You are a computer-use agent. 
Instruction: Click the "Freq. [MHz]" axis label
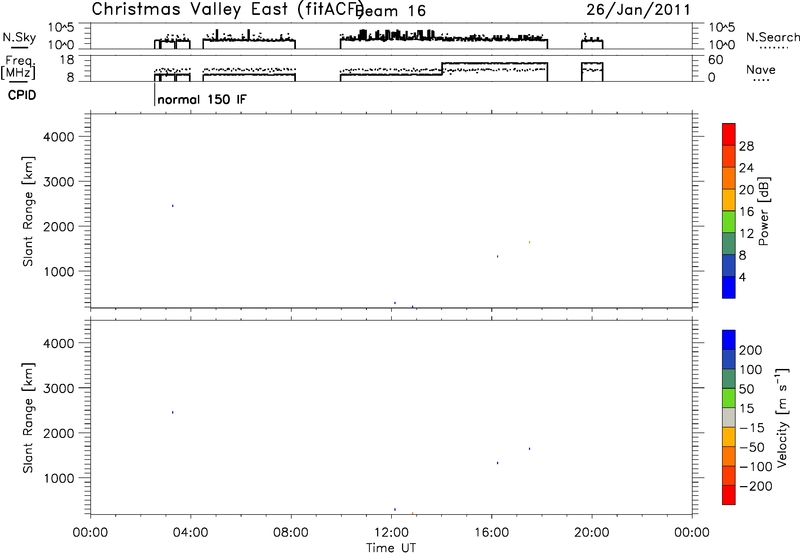[x=19, y=67]
